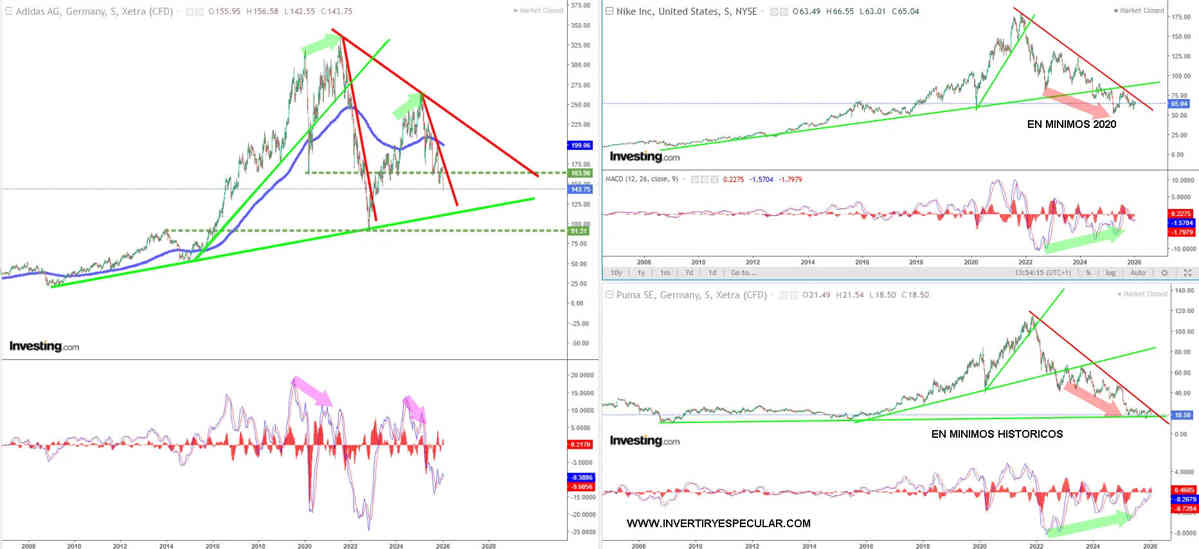Select the 1y time range

click(642, 272)
